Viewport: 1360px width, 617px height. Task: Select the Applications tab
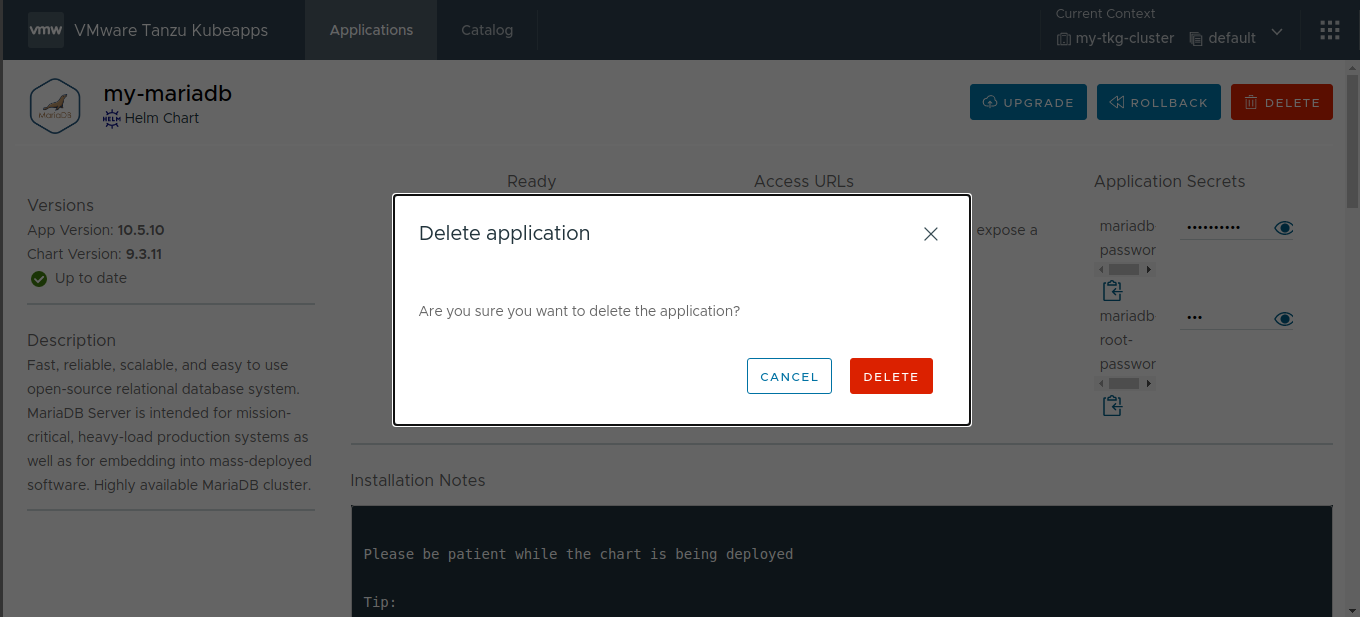pyautogui.click(x=371, y=30)
